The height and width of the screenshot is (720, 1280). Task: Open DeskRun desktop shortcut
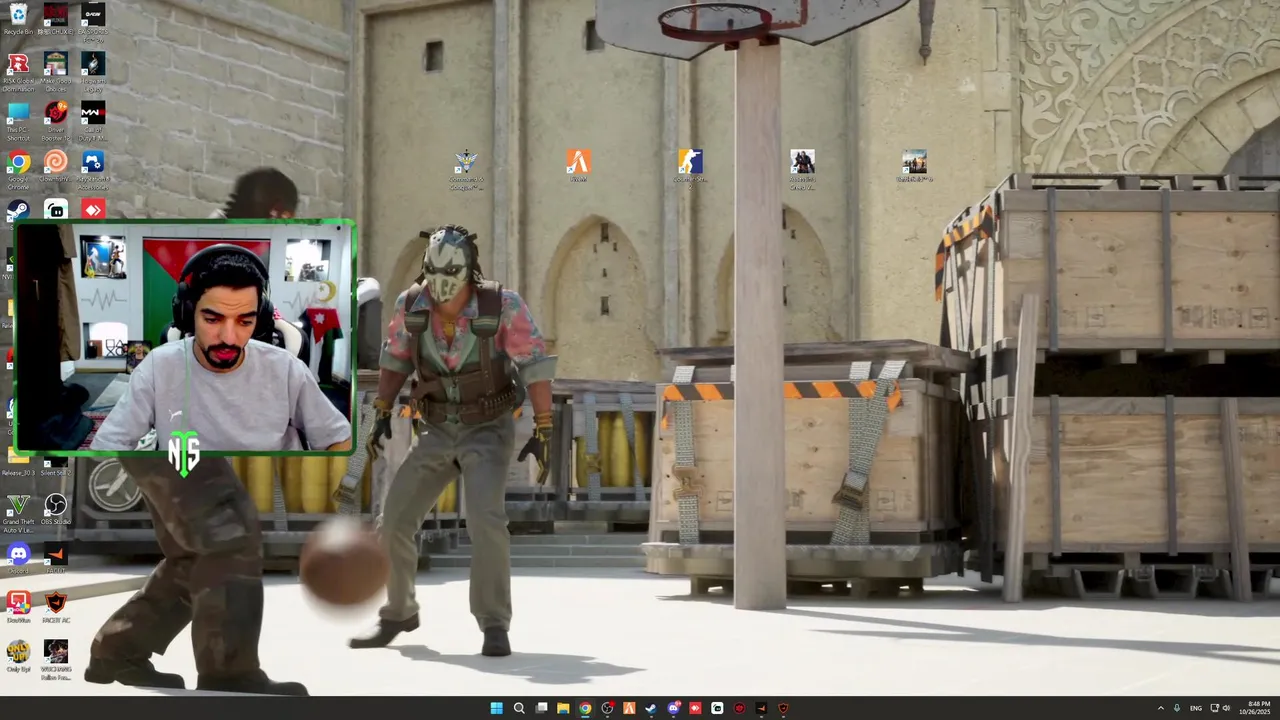tap(18, 606)
